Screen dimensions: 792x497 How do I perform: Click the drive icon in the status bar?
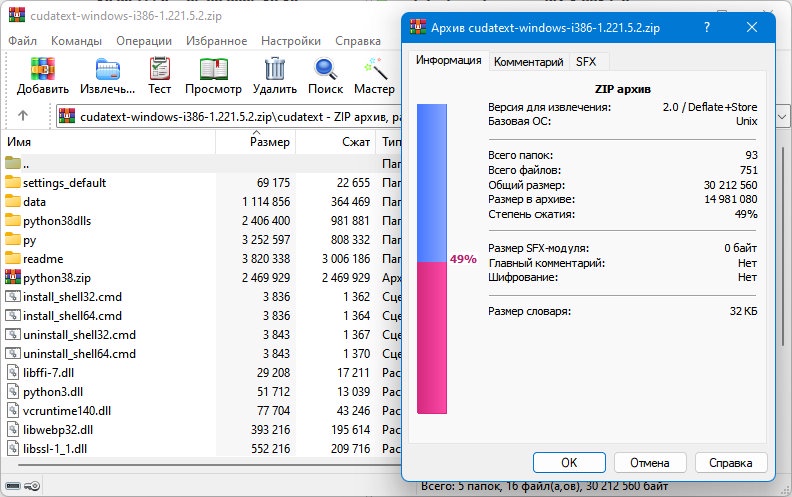pyautogui.click(x=13, y=486)
